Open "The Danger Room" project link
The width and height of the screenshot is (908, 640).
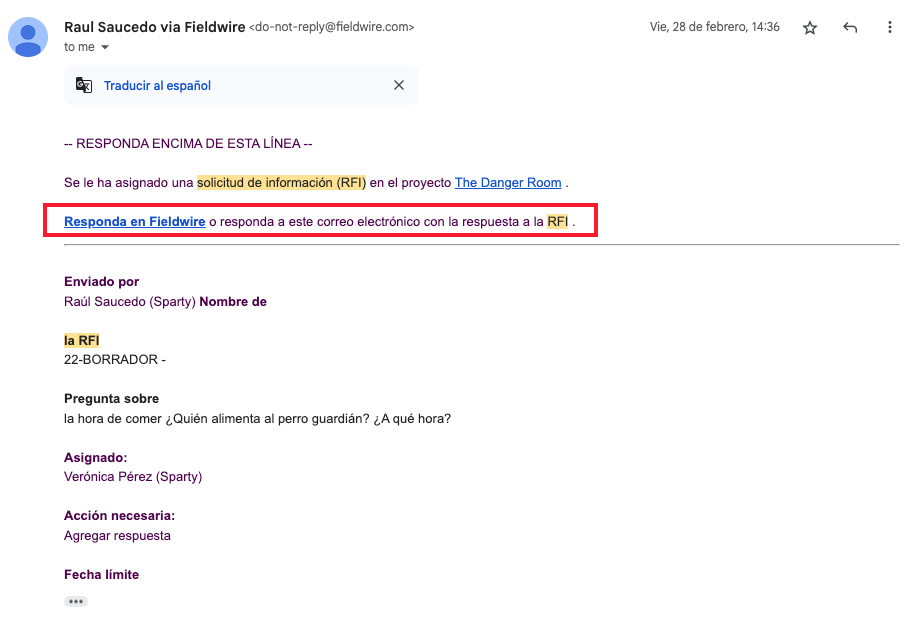click(508, 183)
